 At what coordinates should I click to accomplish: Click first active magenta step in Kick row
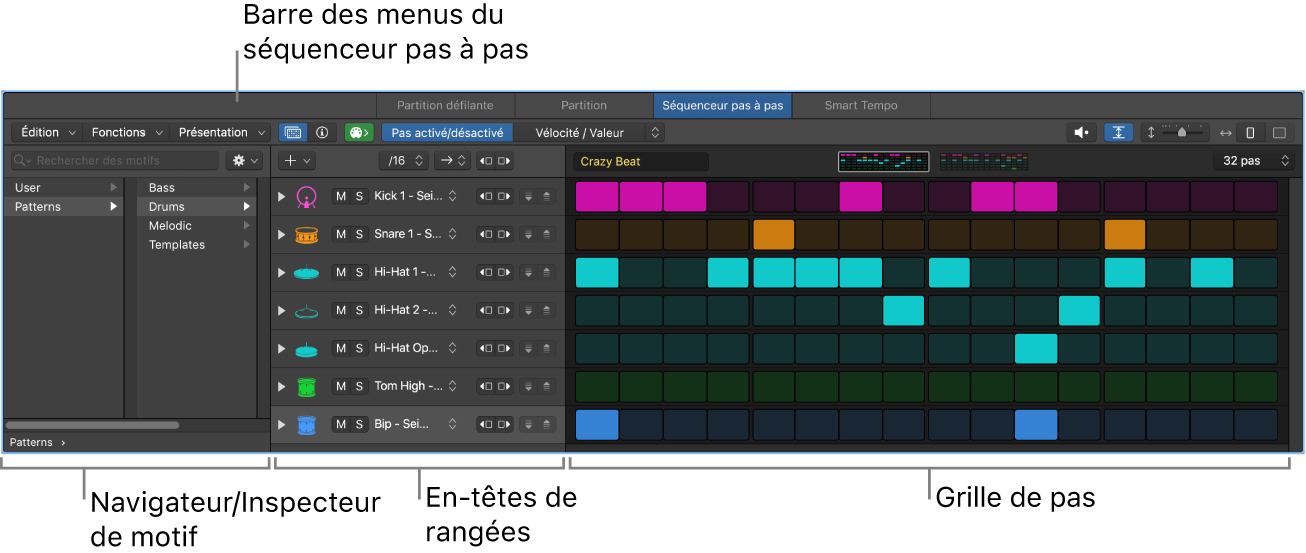coord(597,196)
